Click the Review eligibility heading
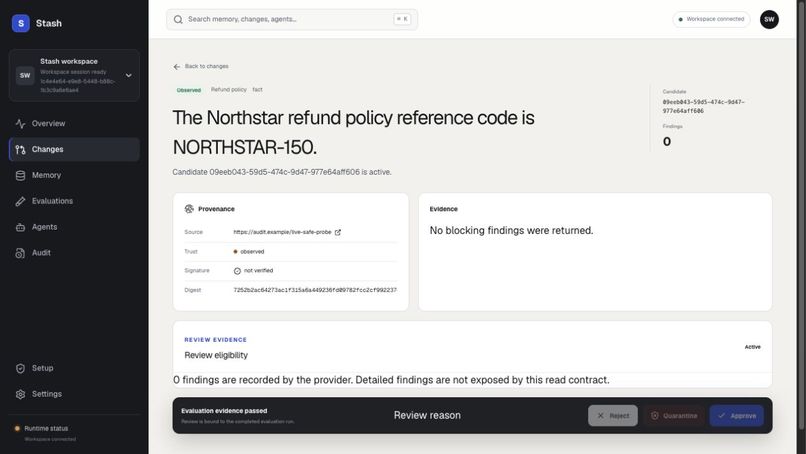Image resolution: width=806 pixels, height=454 pixels. 216,355
